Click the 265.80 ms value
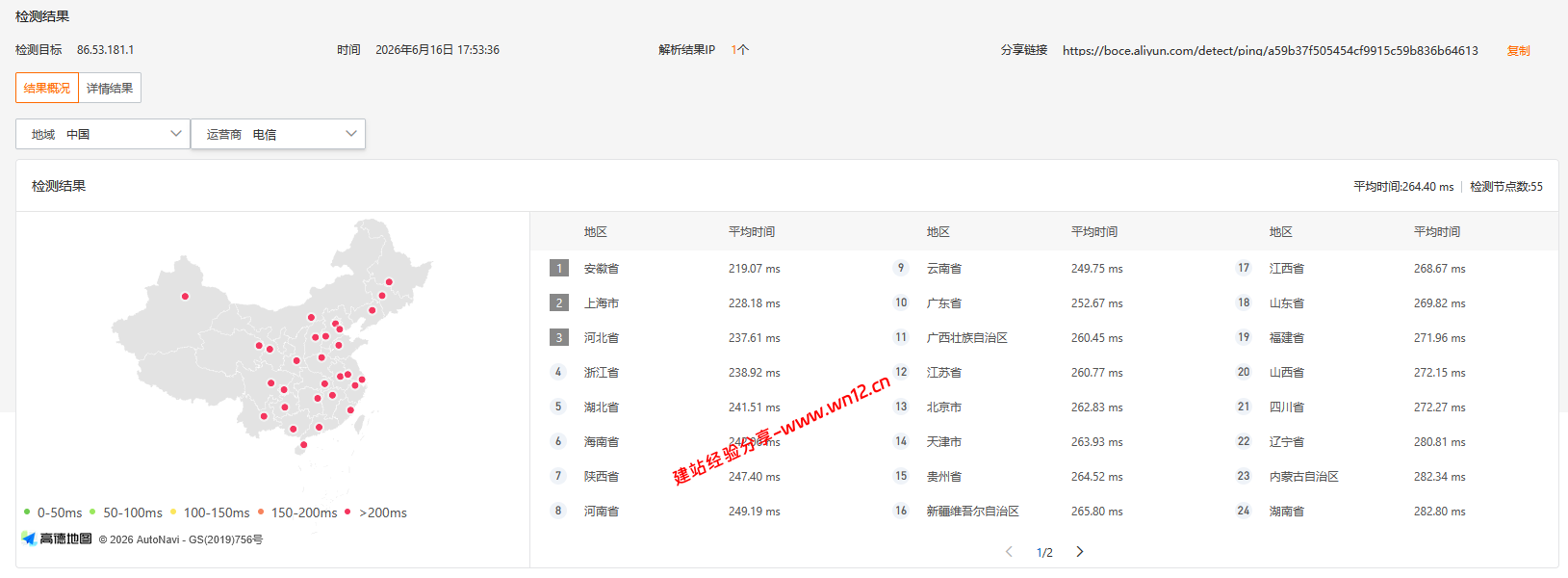The image size is (1568, 578). pos(1097,512)
